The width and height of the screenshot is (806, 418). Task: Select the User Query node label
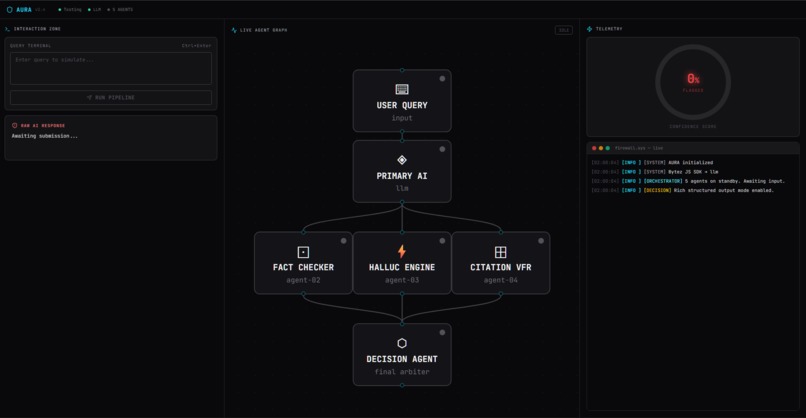(x=402, y=105)
